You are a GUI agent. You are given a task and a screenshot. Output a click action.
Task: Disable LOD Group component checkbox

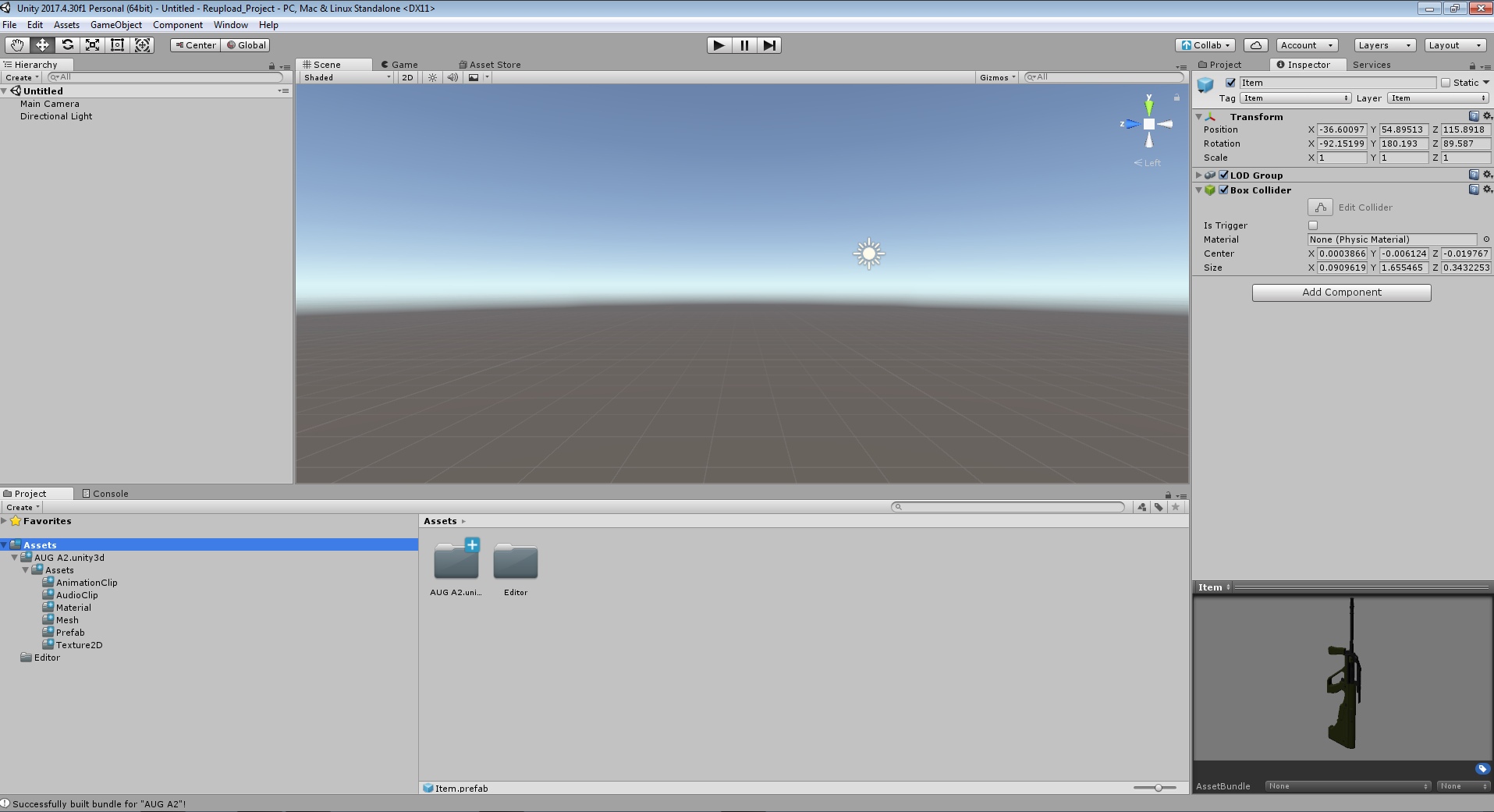pos(1224,176)
